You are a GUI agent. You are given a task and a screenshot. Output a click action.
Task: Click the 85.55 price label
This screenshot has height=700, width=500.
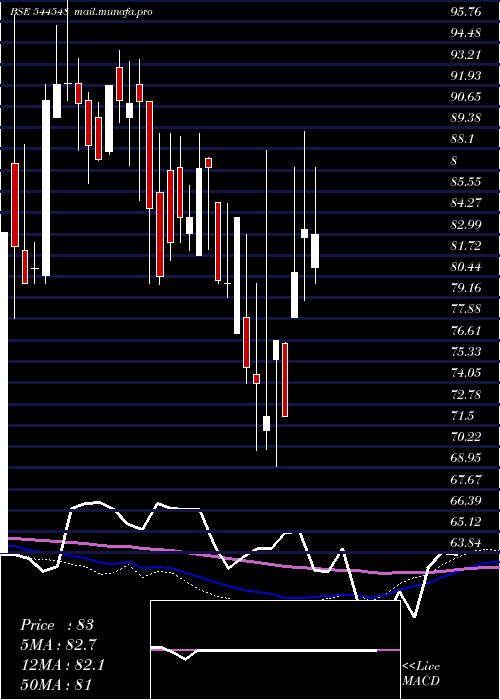[466, 182]
